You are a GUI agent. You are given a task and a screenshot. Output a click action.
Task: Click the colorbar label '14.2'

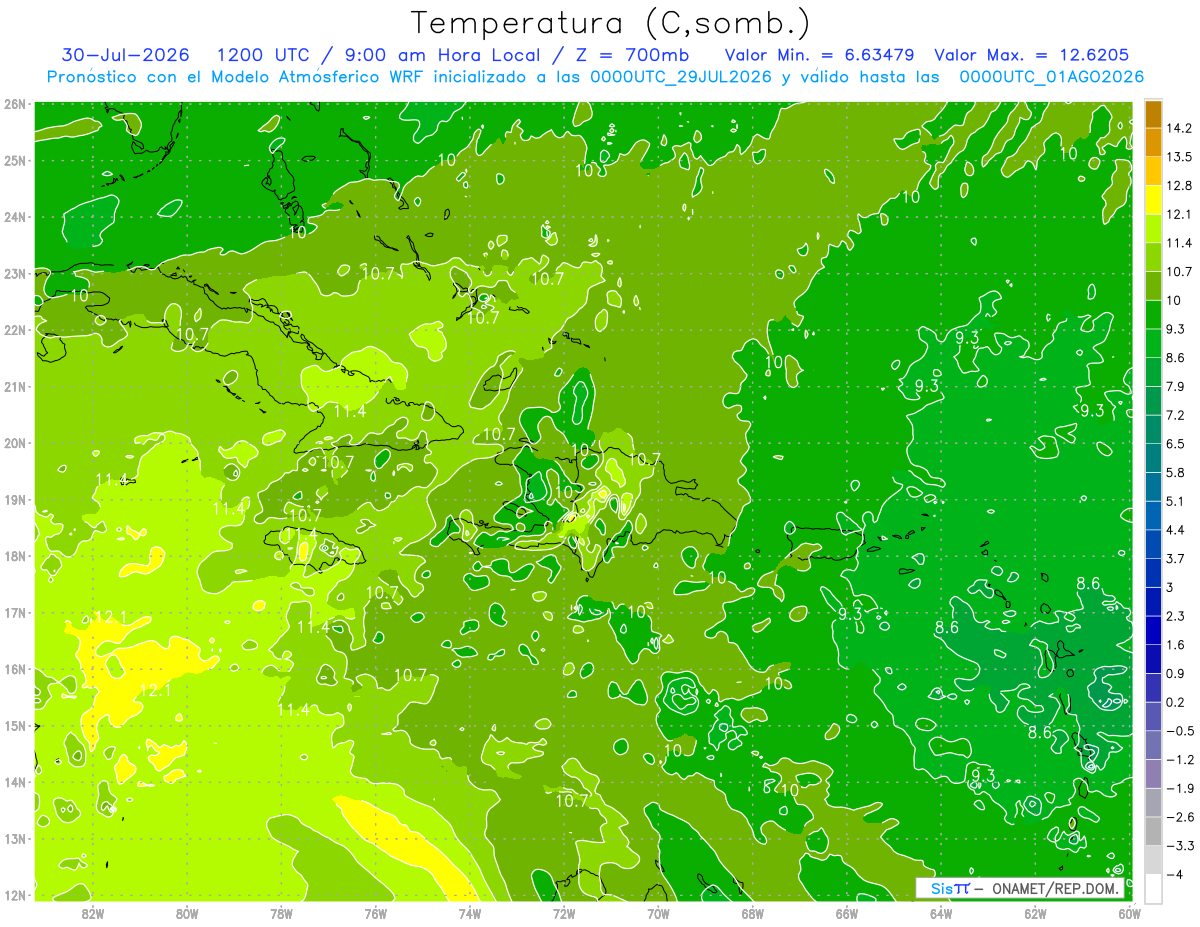coord(1181,128)
